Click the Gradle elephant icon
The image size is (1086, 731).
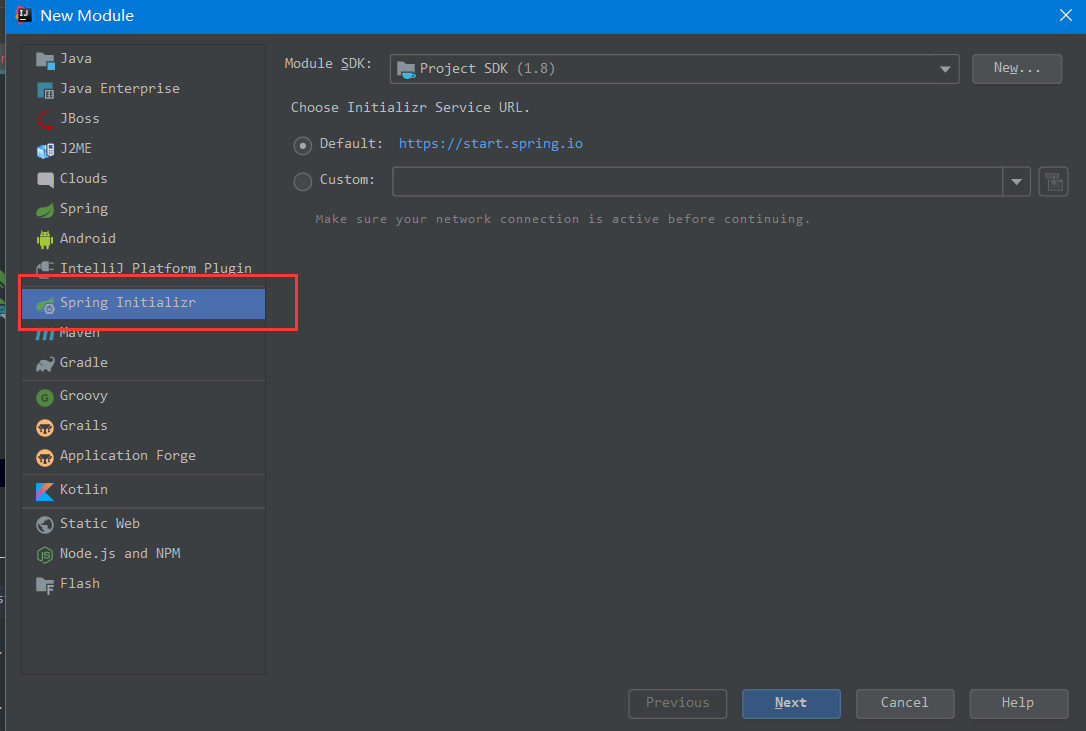[x=45, y=364]
